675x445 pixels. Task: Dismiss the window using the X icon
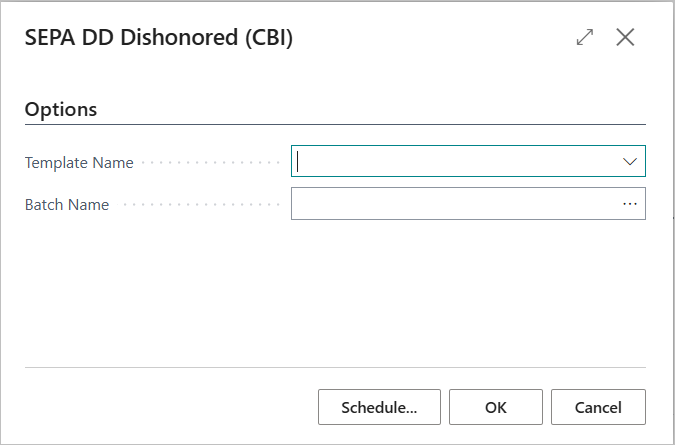pyautogui.click(x=625, y=37)
